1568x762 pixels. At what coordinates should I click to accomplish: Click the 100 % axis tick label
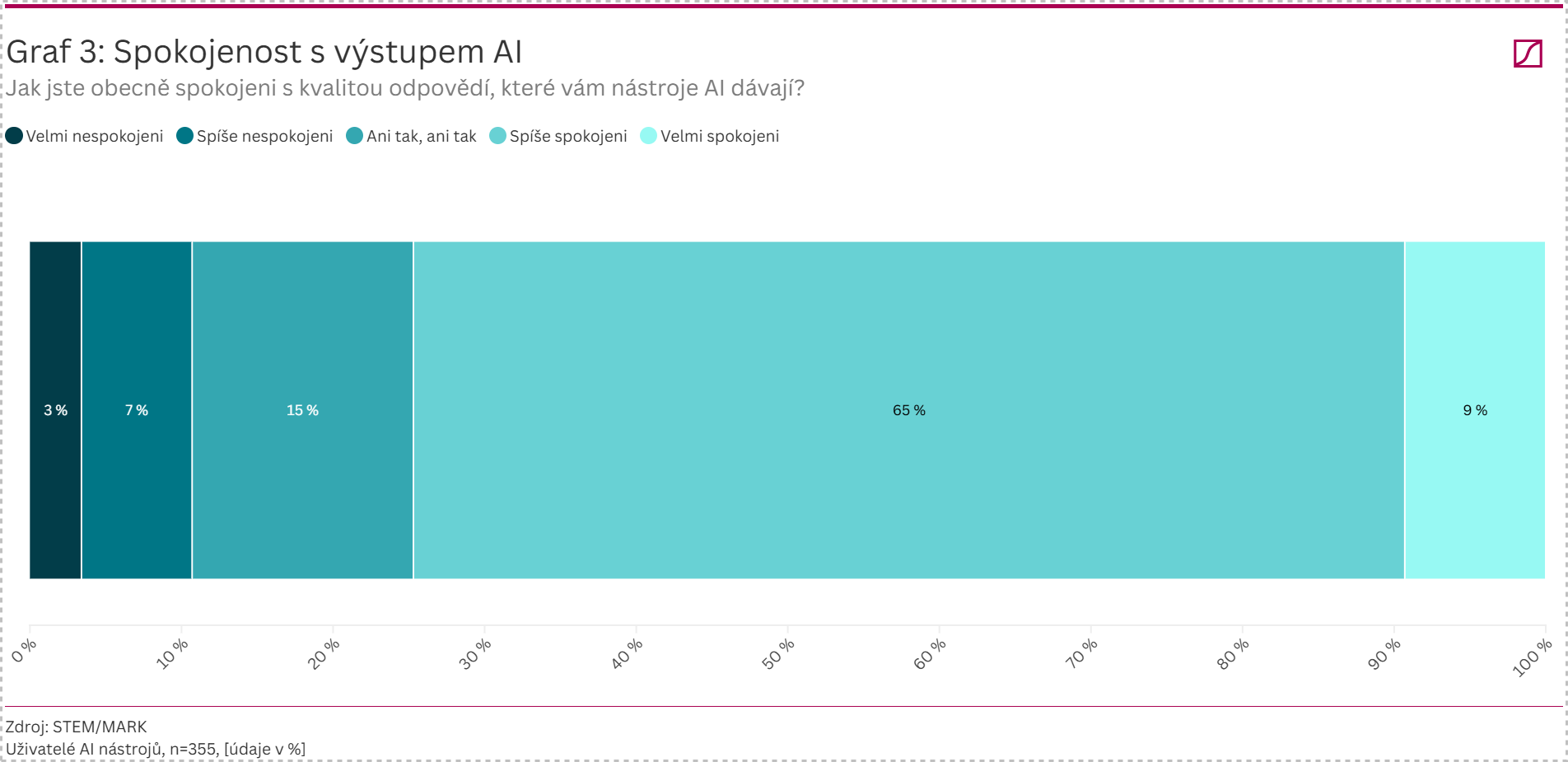(x=1532, y=657)
